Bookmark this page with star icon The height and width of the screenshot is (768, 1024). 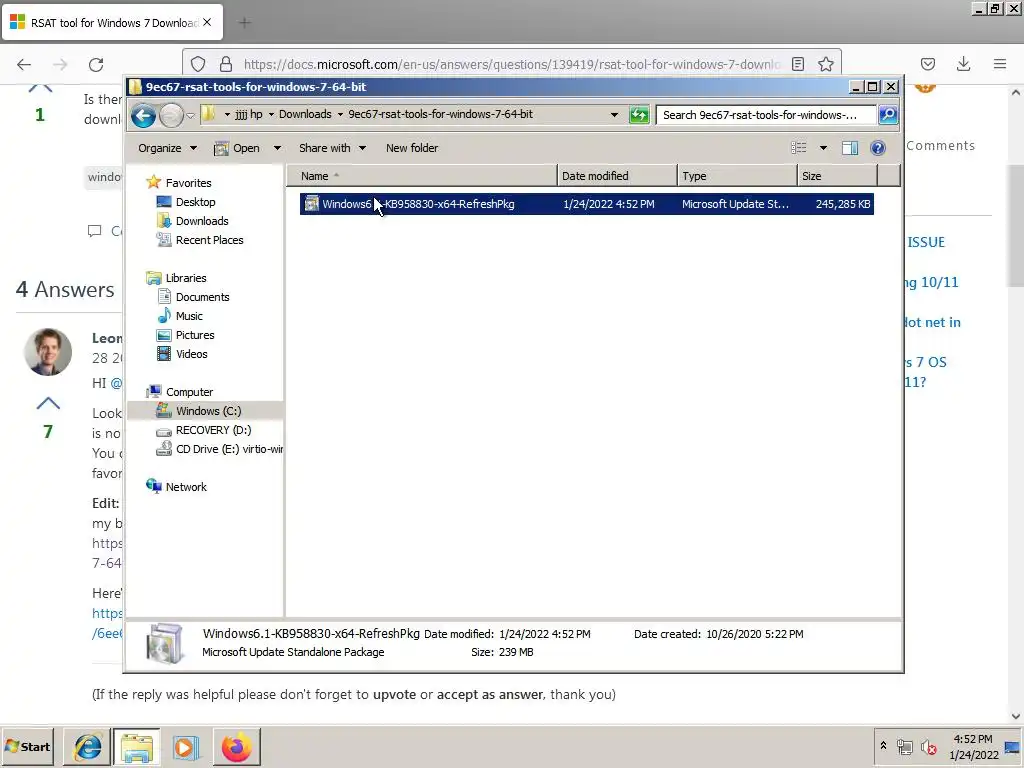pos(825,64)
